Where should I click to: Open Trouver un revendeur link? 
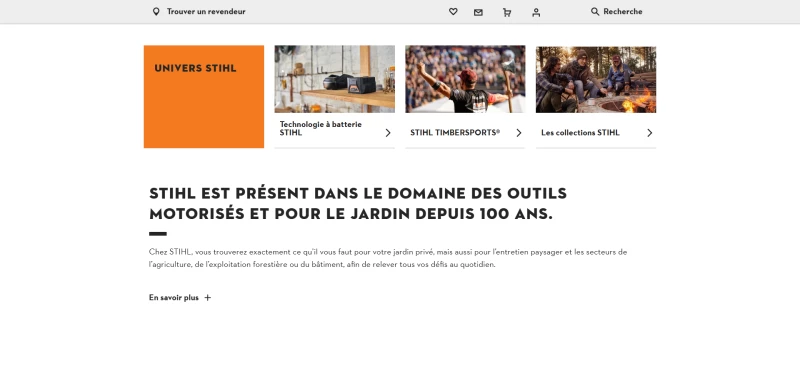(x=206, y=11)
